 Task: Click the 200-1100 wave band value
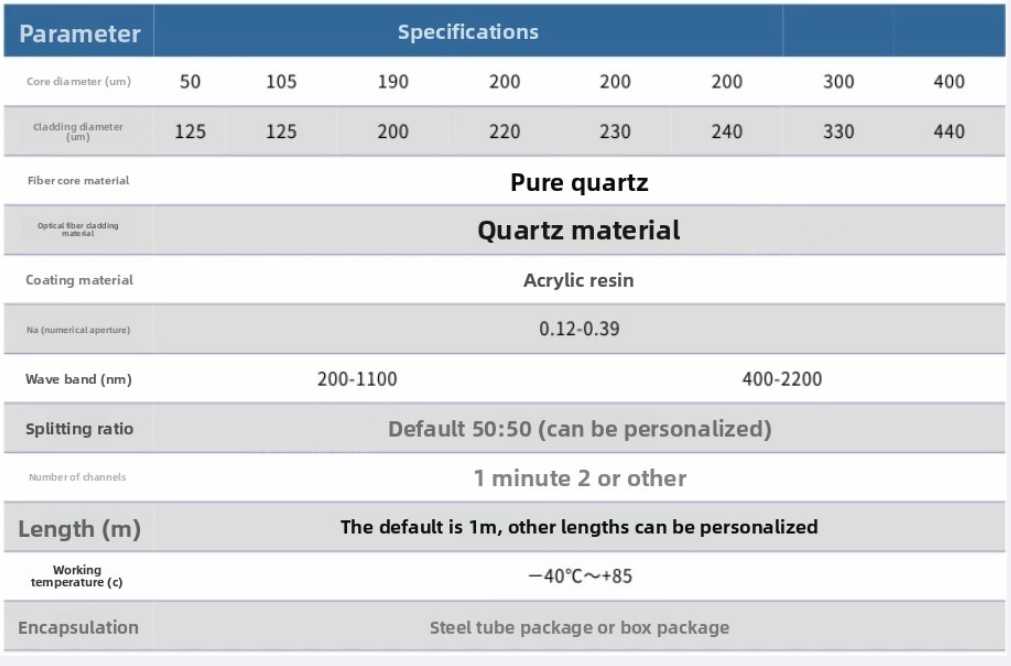(x=357, y=379)
